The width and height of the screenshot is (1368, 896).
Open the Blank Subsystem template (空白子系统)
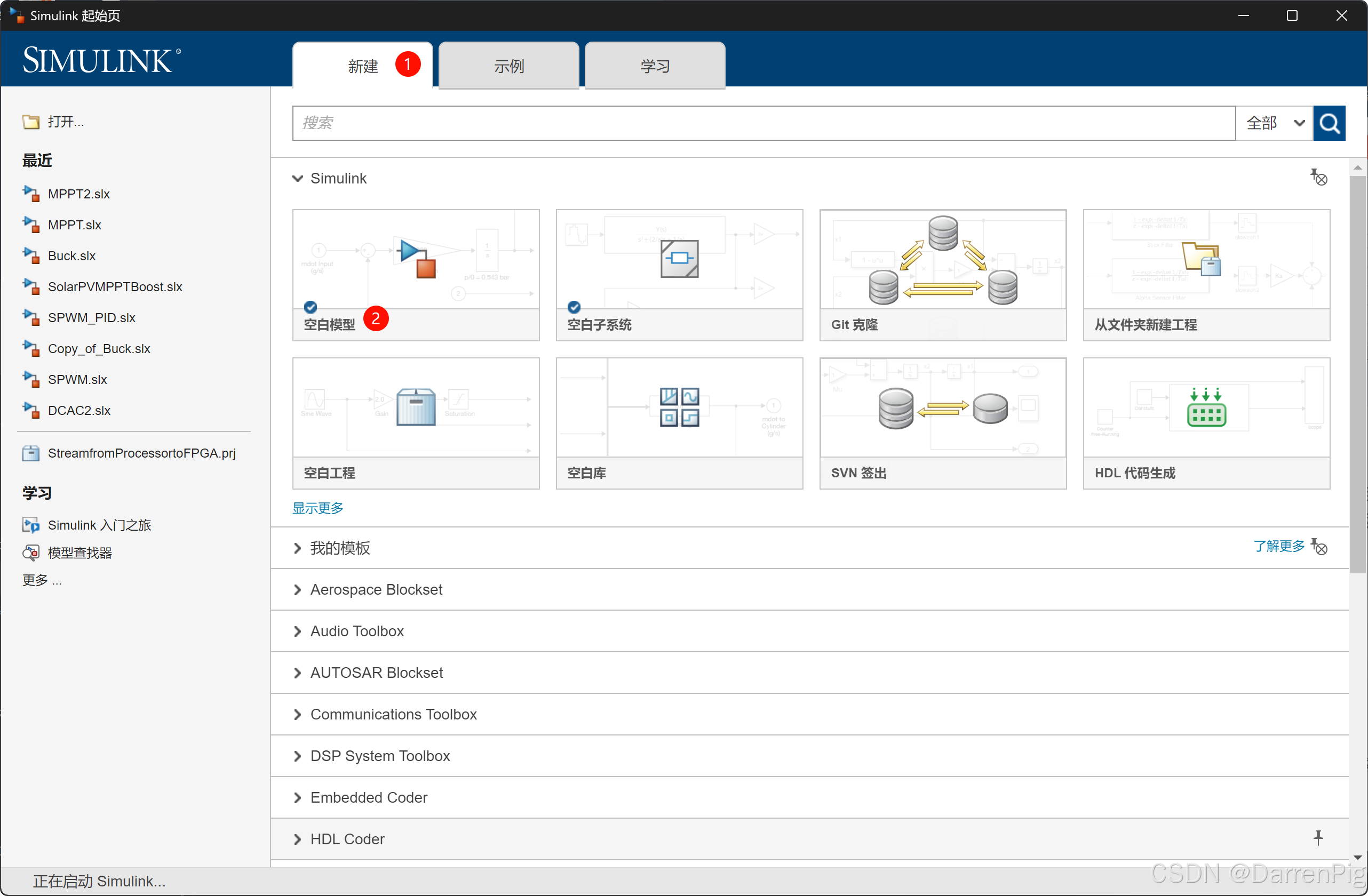[x=679, y=274]
